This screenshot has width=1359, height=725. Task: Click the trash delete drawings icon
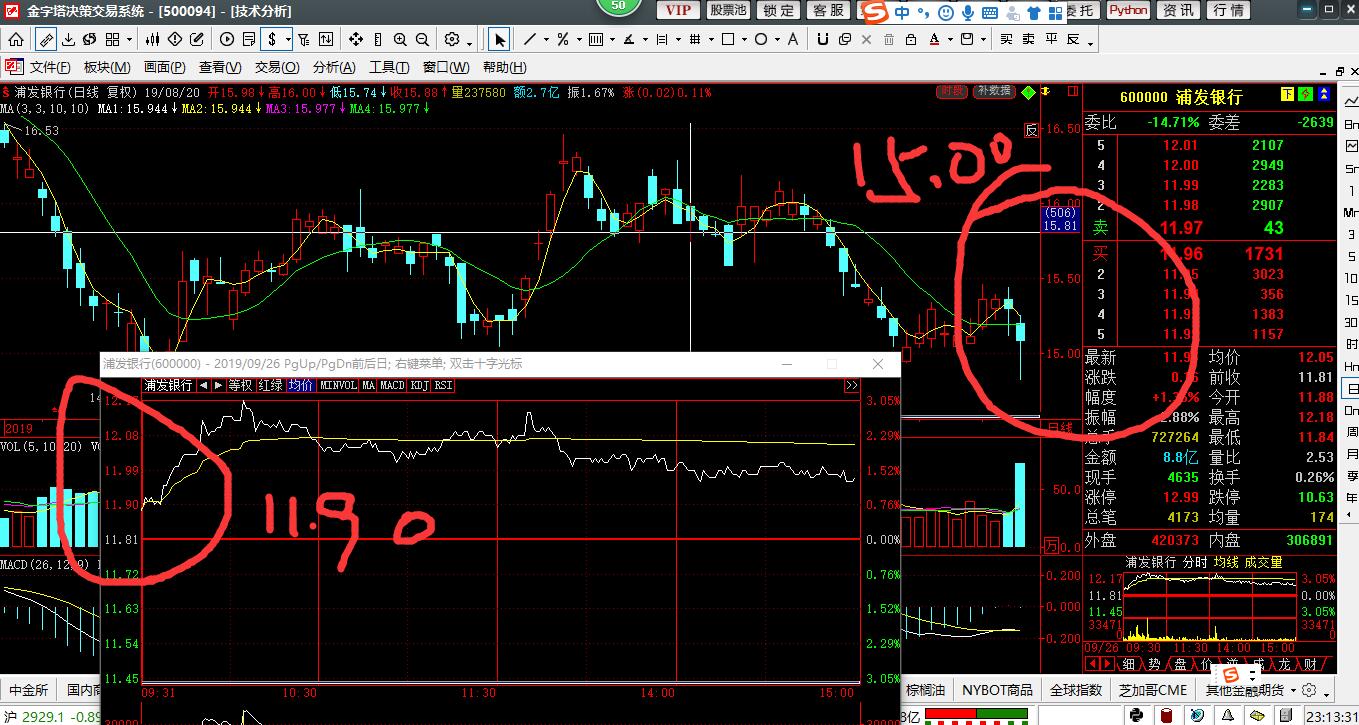(x=889, y=39)
